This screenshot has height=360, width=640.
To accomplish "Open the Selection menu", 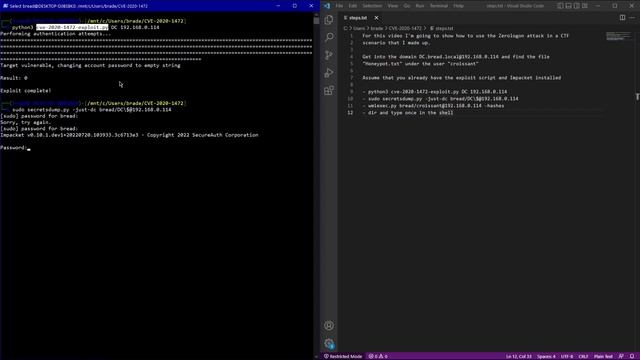I will 372,6.
